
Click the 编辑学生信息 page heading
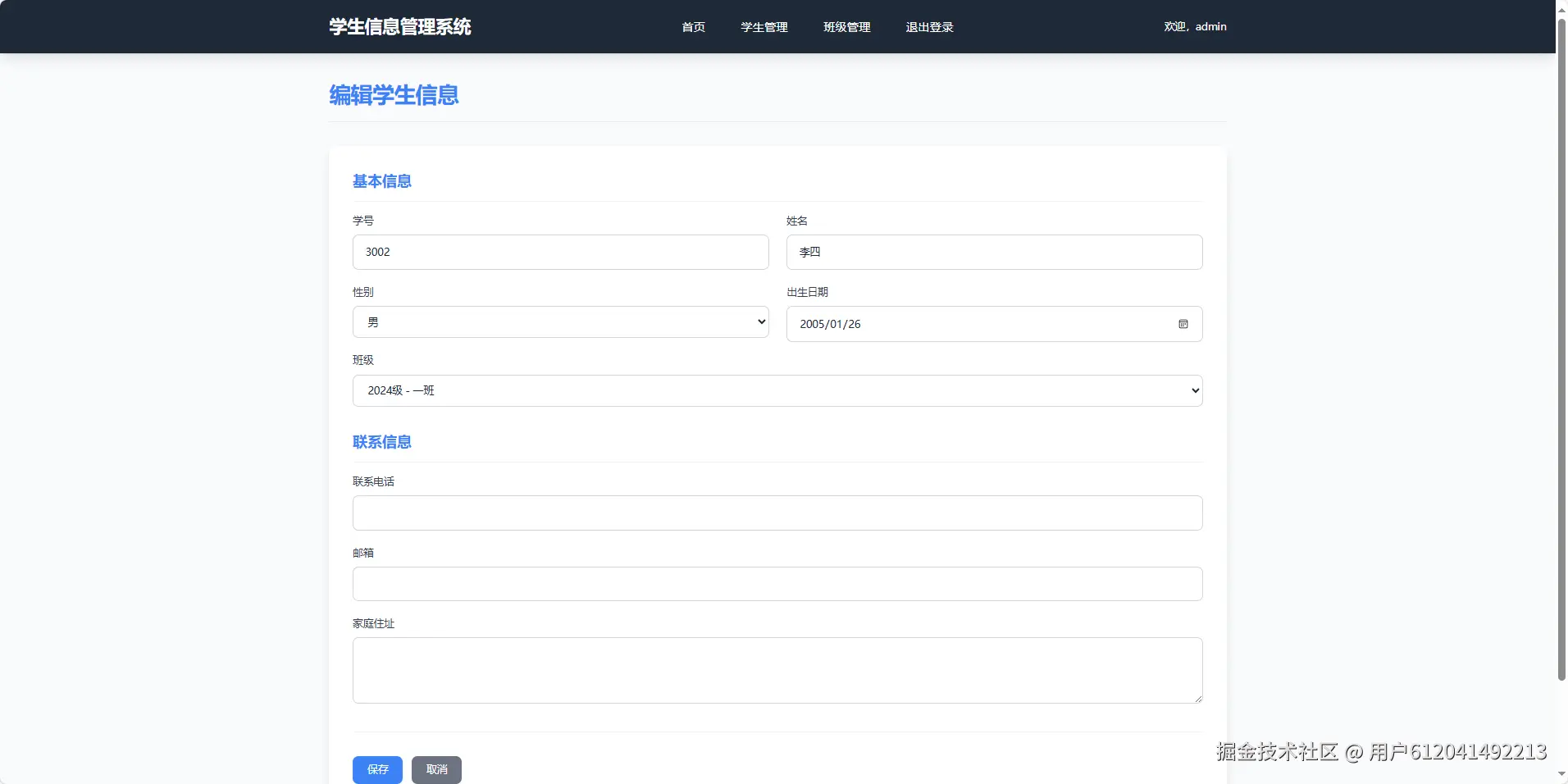click(394, 96)
